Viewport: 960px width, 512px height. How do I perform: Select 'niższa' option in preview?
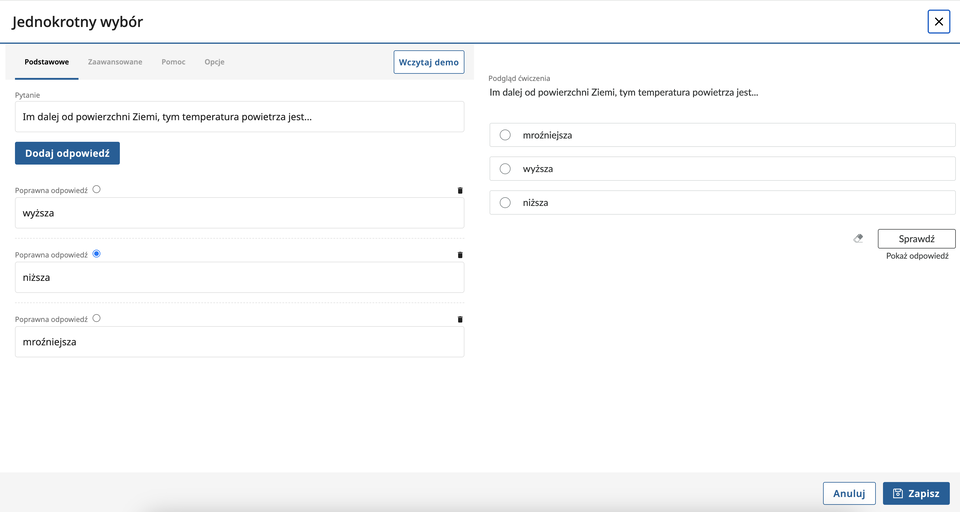point(505,203)
